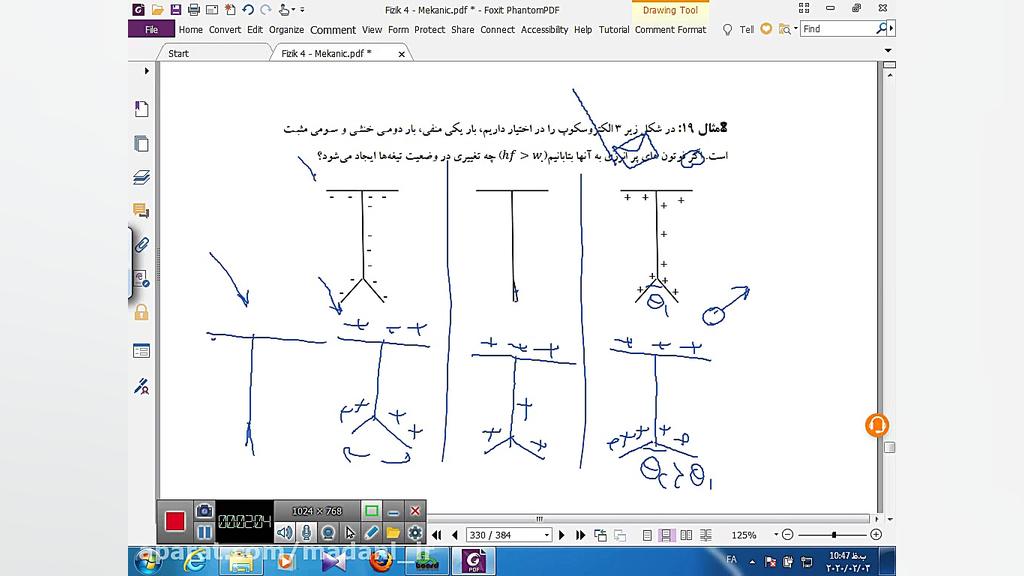Enable webcam recording in the recorder toolbar
The height and width of the screenshot is (576, 1024).
(x=329, y=533)
